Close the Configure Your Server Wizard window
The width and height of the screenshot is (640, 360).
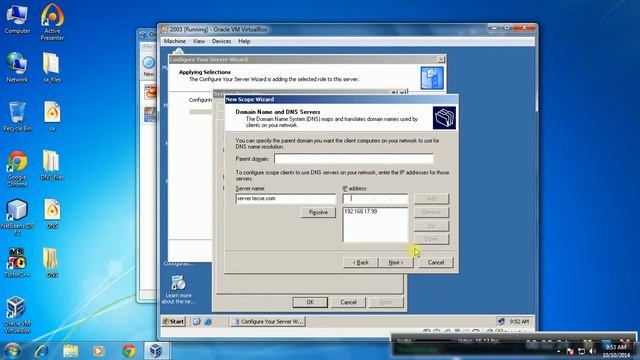click(441, 60)
